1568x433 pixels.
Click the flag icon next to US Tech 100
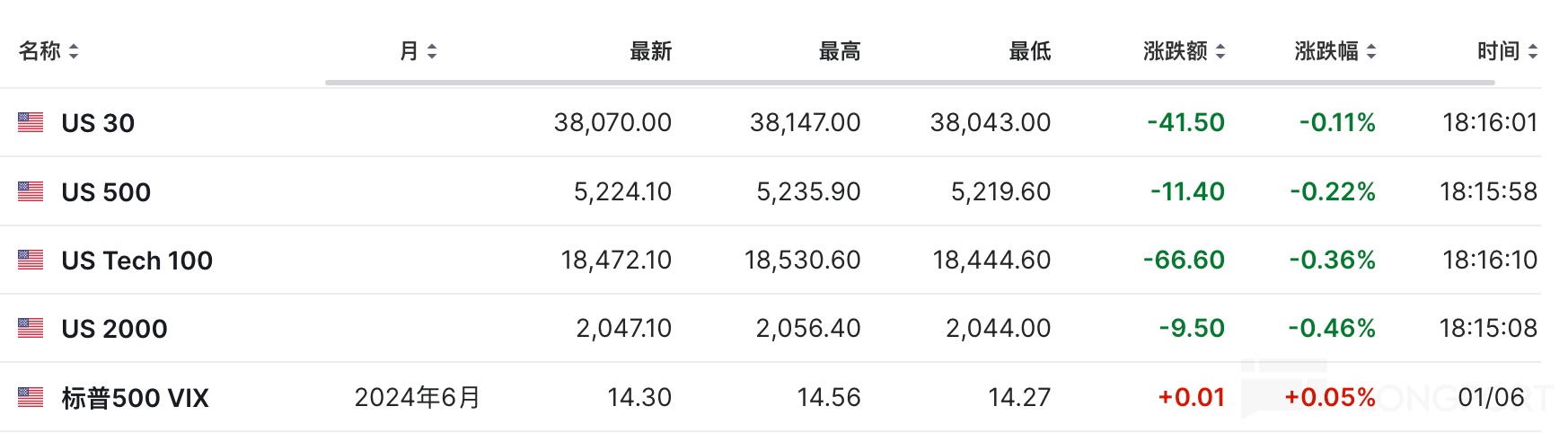[x=31, y=260]
